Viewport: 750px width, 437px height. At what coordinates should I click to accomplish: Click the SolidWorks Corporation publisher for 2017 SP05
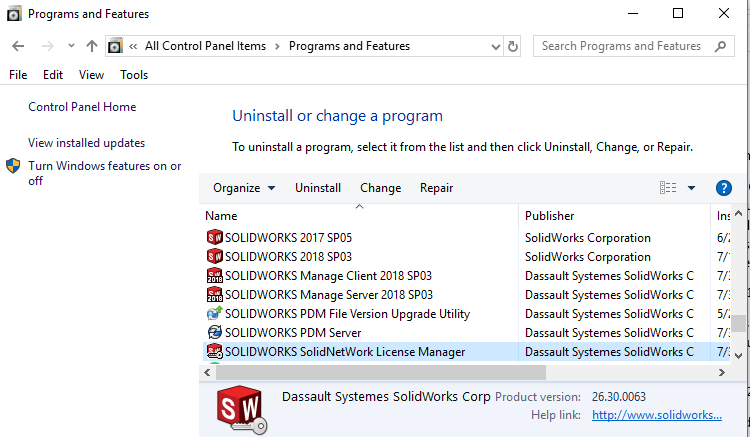point(588,238)
